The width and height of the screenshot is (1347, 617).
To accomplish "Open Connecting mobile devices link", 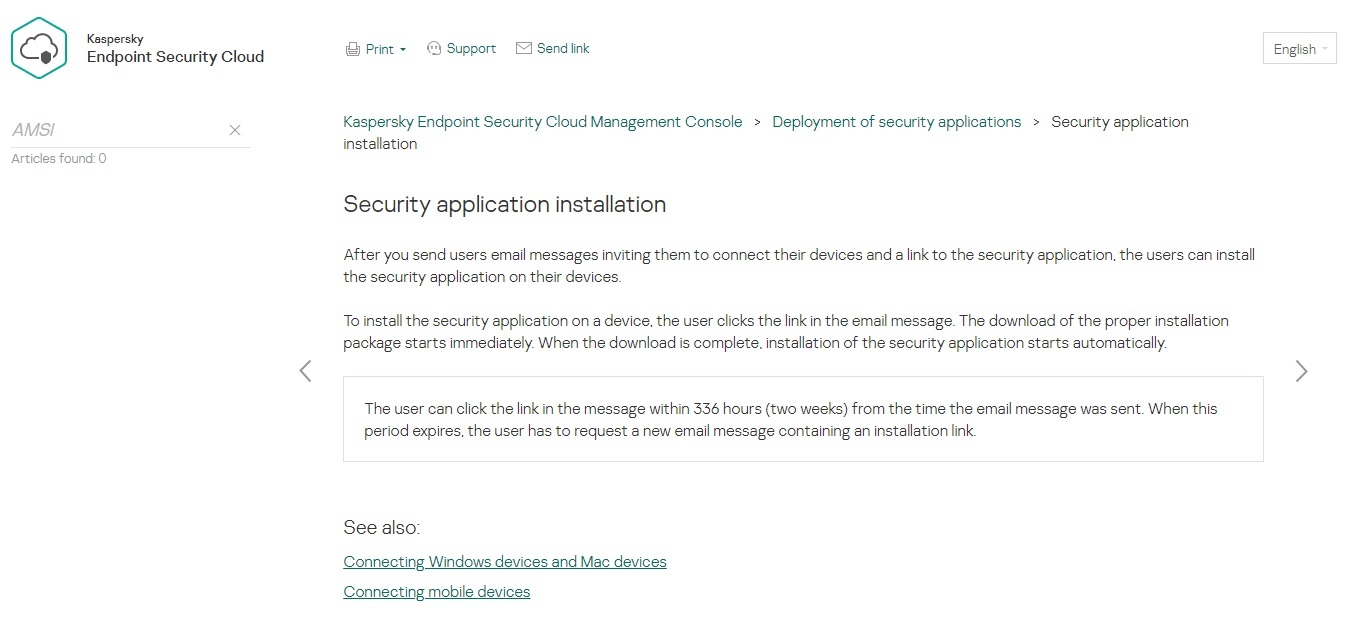I will 437,592.
